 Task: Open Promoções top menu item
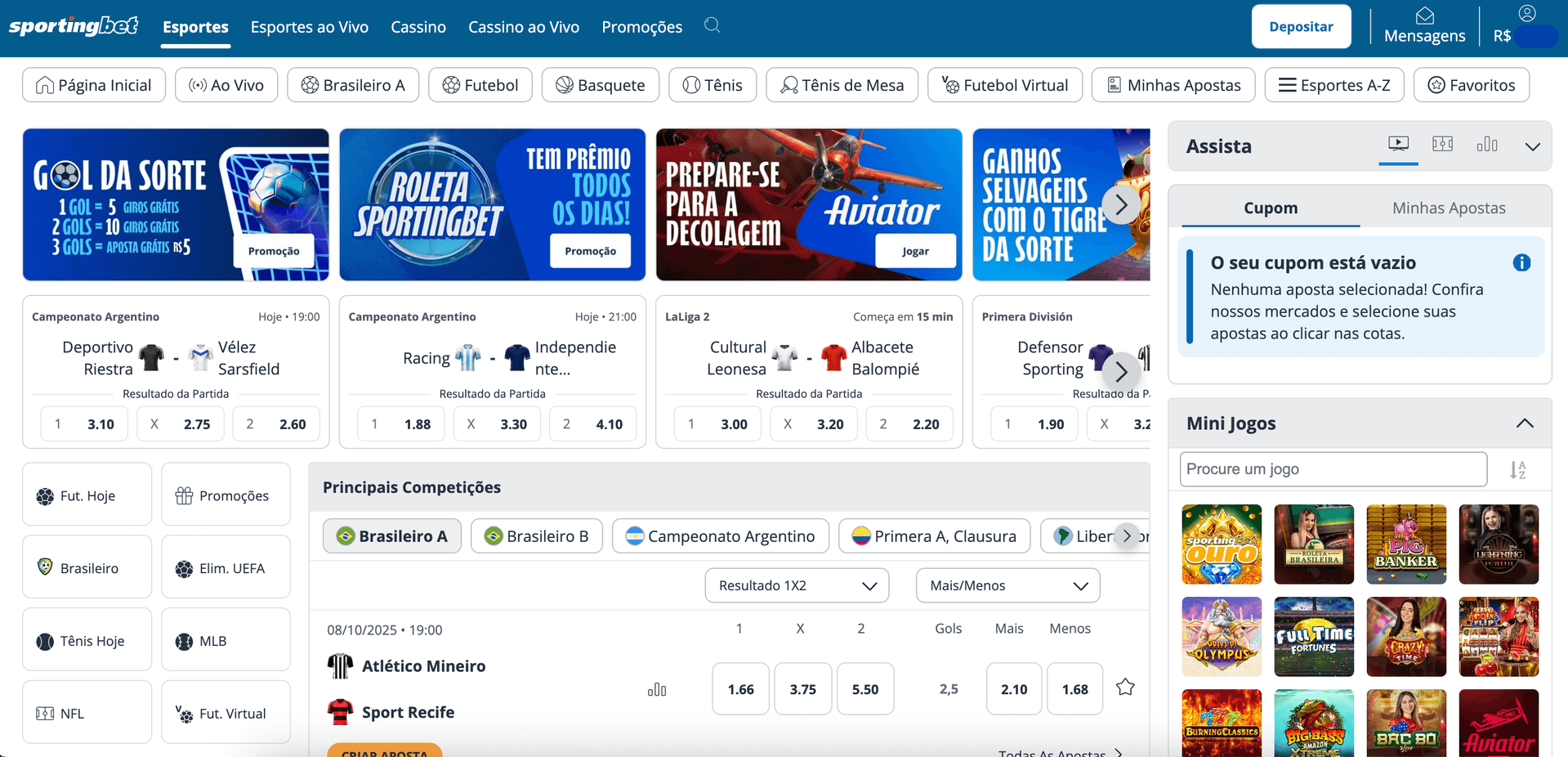(x=641, y=27)
